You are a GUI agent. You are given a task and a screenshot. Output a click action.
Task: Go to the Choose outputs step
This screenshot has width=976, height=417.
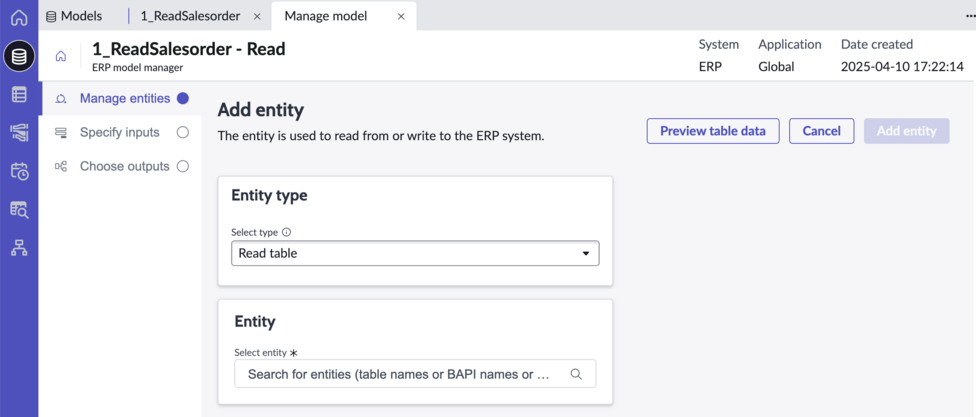124,166
